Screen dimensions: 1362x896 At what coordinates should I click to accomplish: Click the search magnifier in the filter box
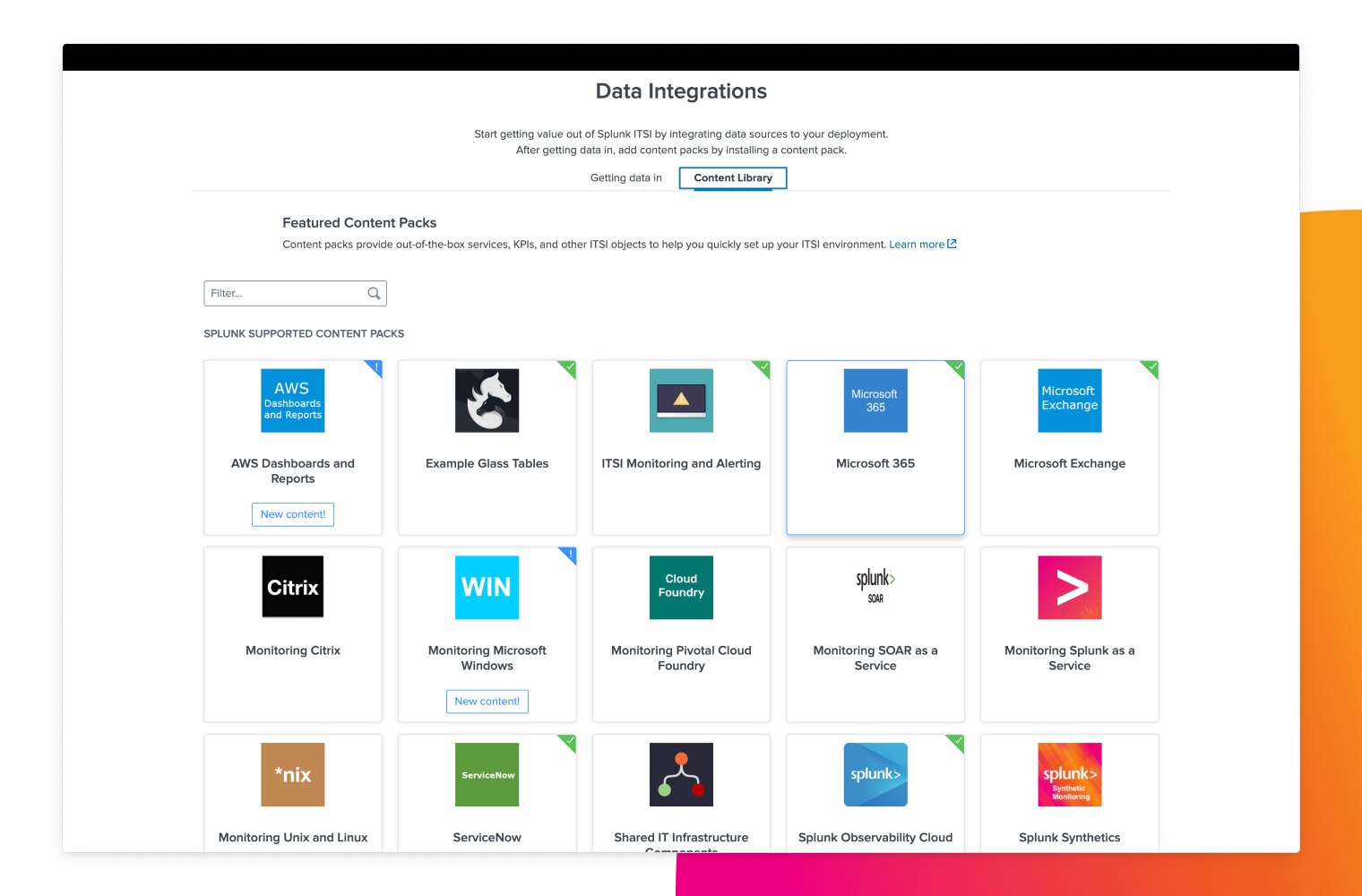(x=374, y=293)
